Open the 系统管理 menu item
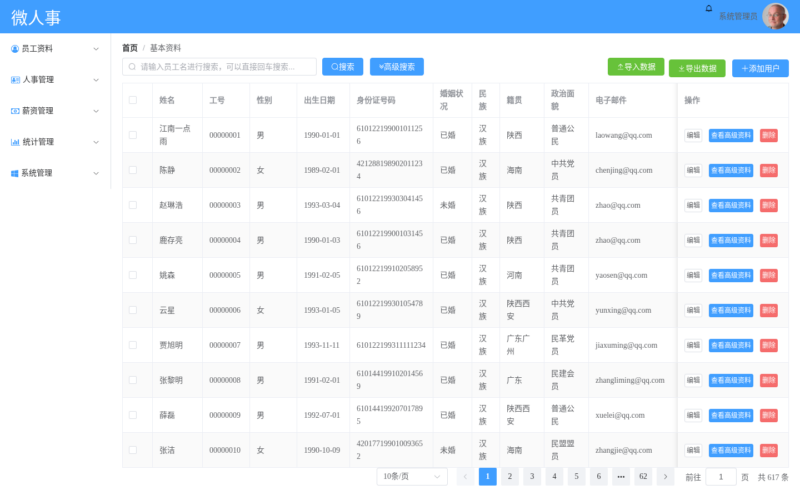This screenshot has width=800, height=500. click(x=55, y=173)
